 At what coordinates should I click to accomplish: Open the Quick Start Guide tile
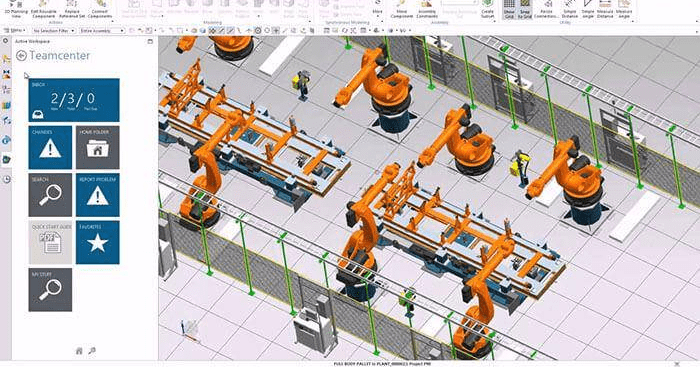tap(50, 242)
